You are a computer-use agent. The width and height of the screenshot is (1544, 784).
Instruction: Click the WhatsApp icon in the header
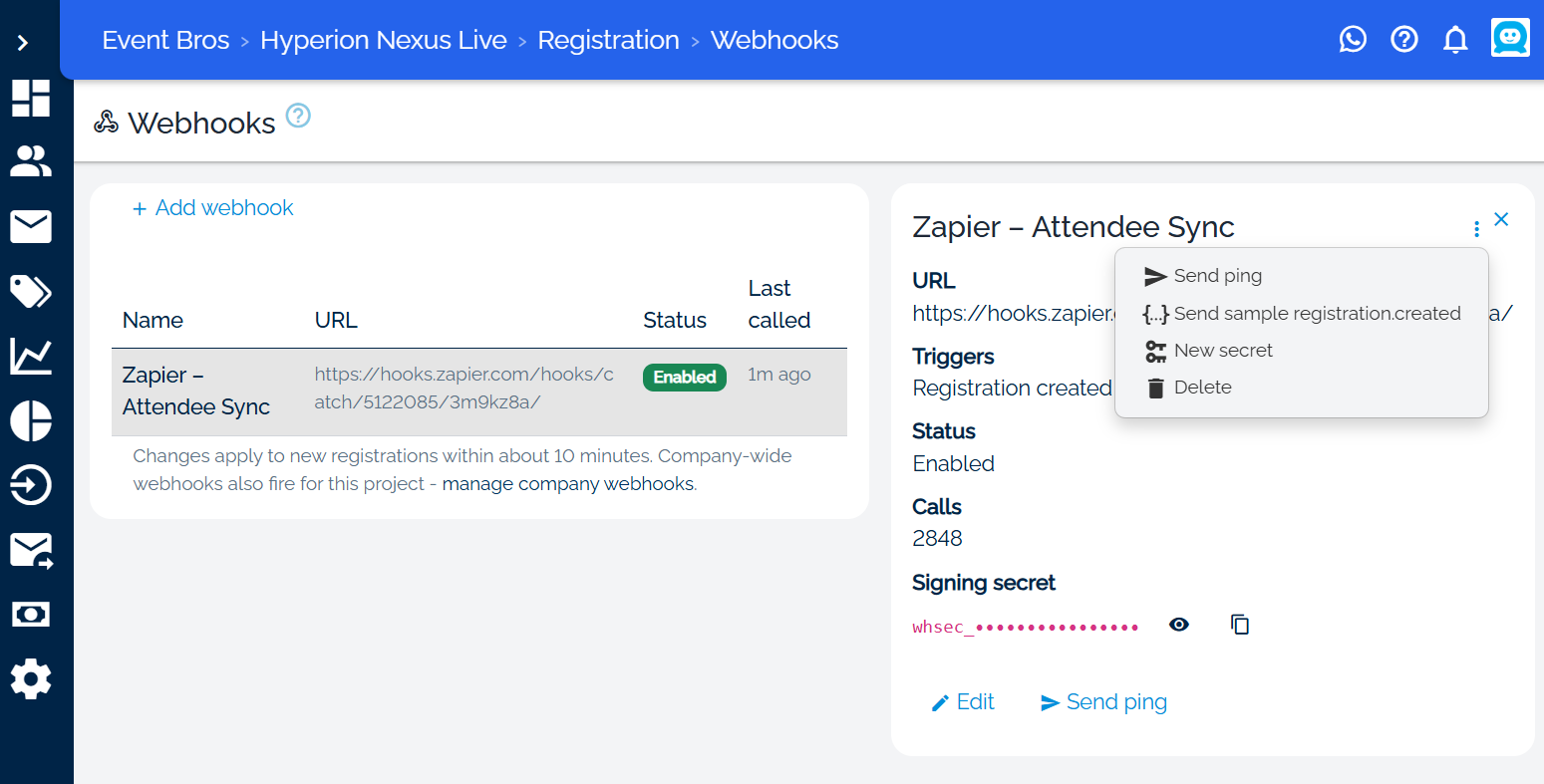[x=1353, y=40]
